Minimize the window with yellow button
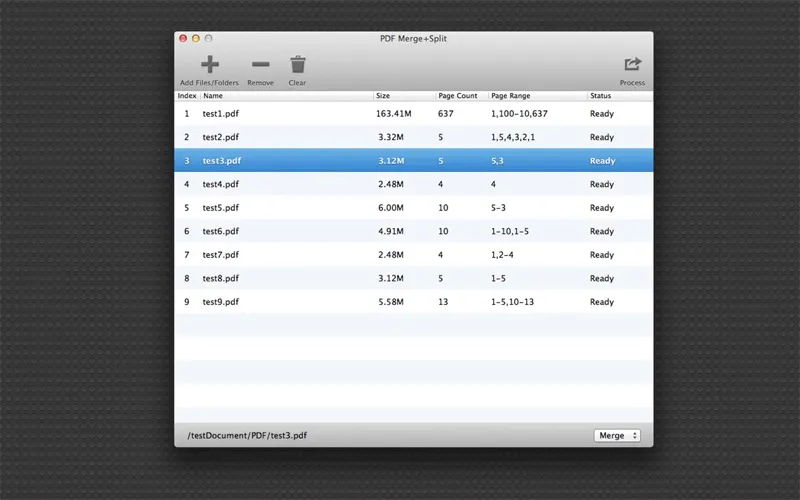This screenshot has width=800, height=500. click(195, 38)
